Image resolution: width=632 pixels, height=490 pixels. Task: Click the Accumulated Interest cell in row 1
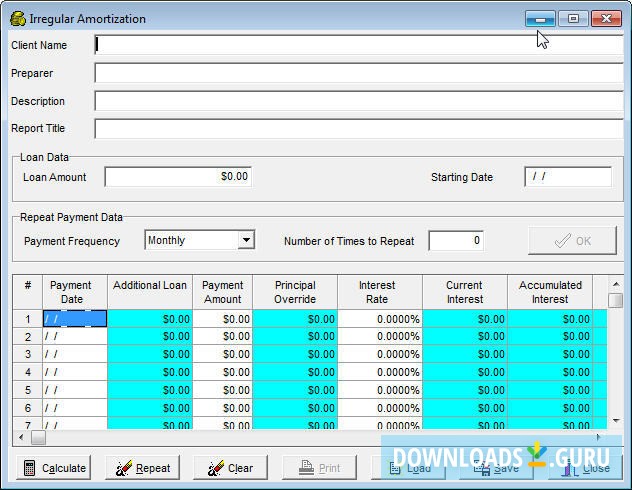[550, 319]
